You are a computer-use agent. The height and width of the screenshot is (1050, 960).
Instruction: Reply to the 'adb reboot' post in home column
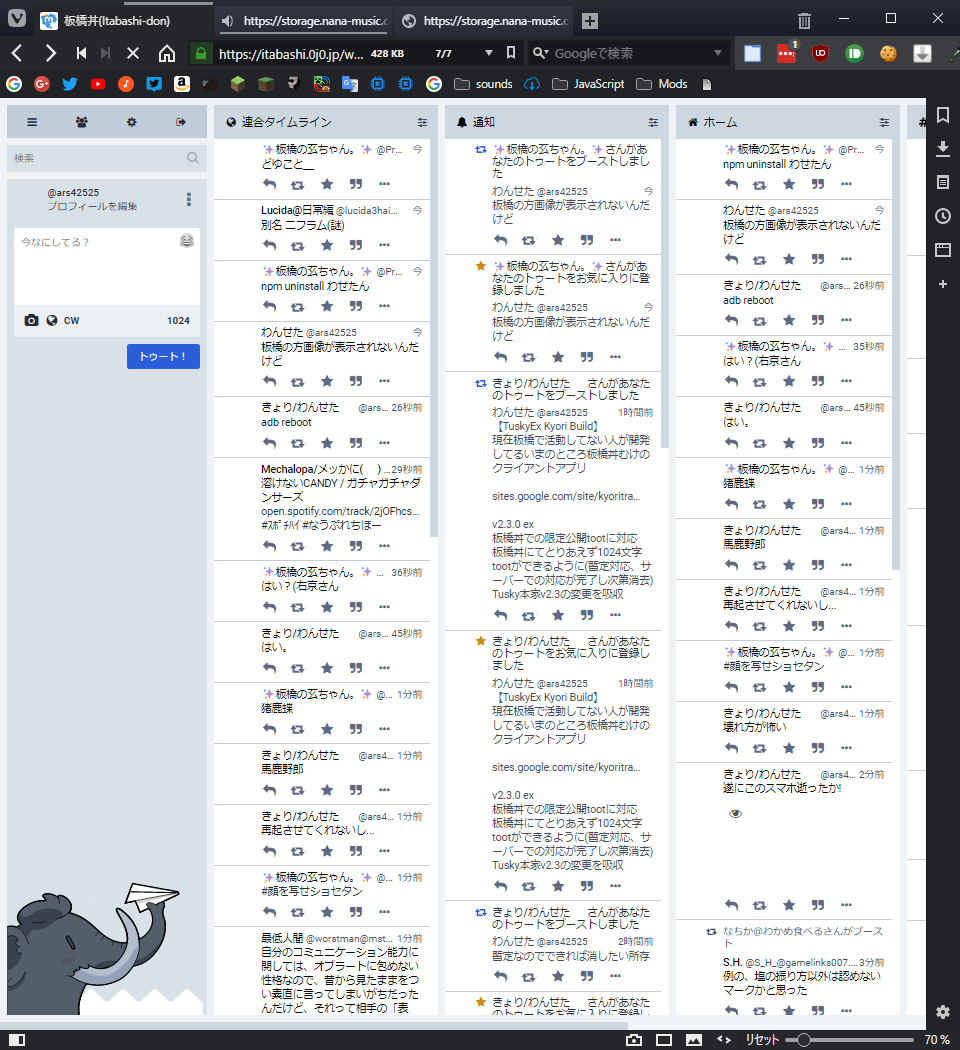[x=731, y=320]
